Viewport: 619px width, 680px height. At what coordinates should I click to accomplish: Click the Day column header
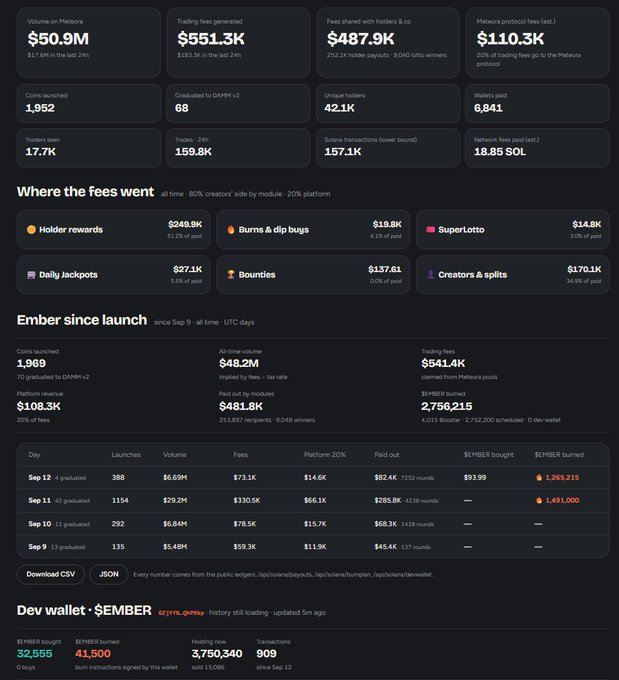(x=34, y=454)
